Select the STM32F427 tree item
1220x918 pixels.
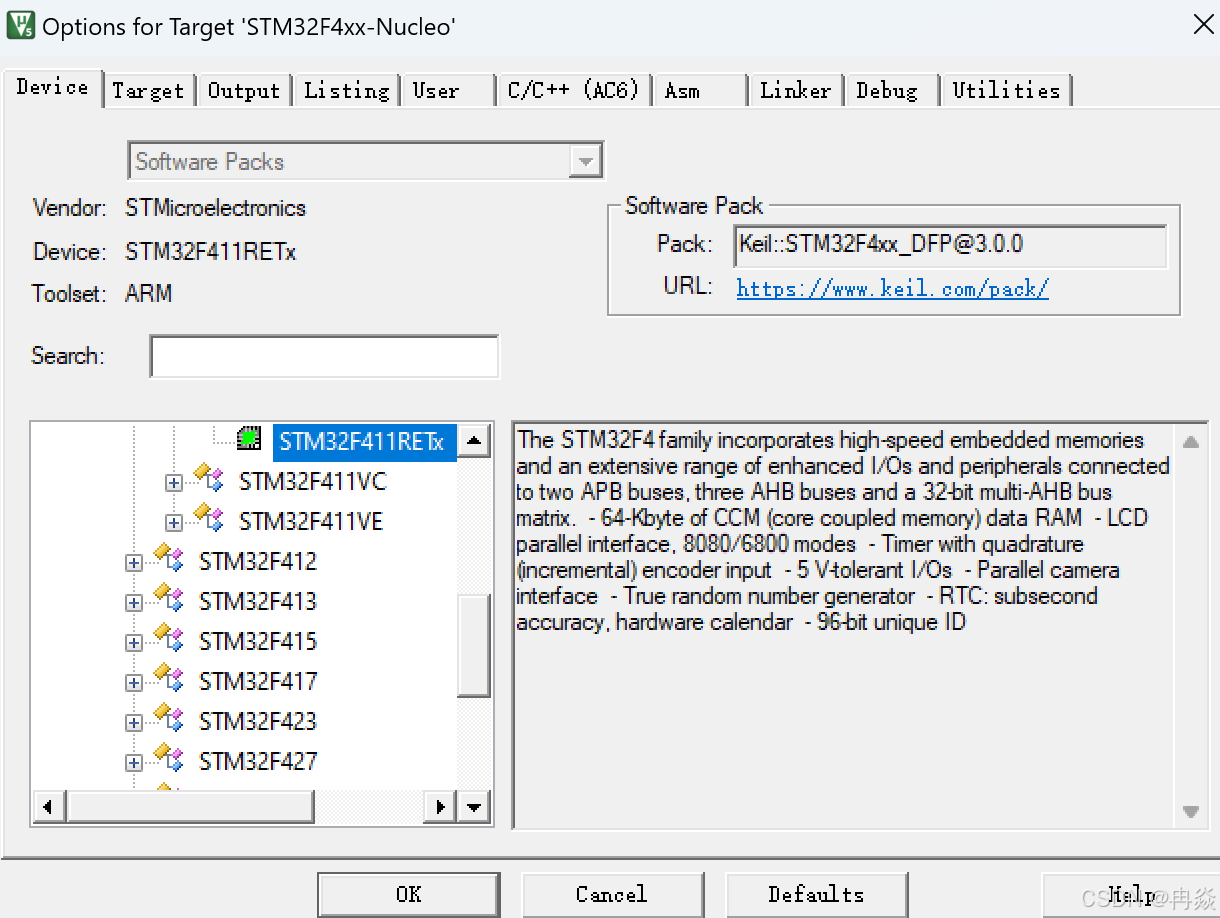pos(258,762)
